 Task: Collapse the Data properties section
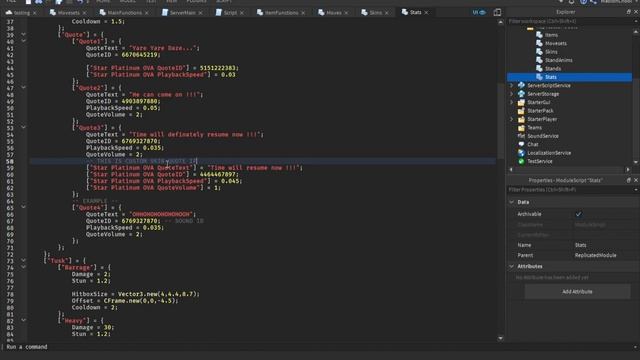512,202
